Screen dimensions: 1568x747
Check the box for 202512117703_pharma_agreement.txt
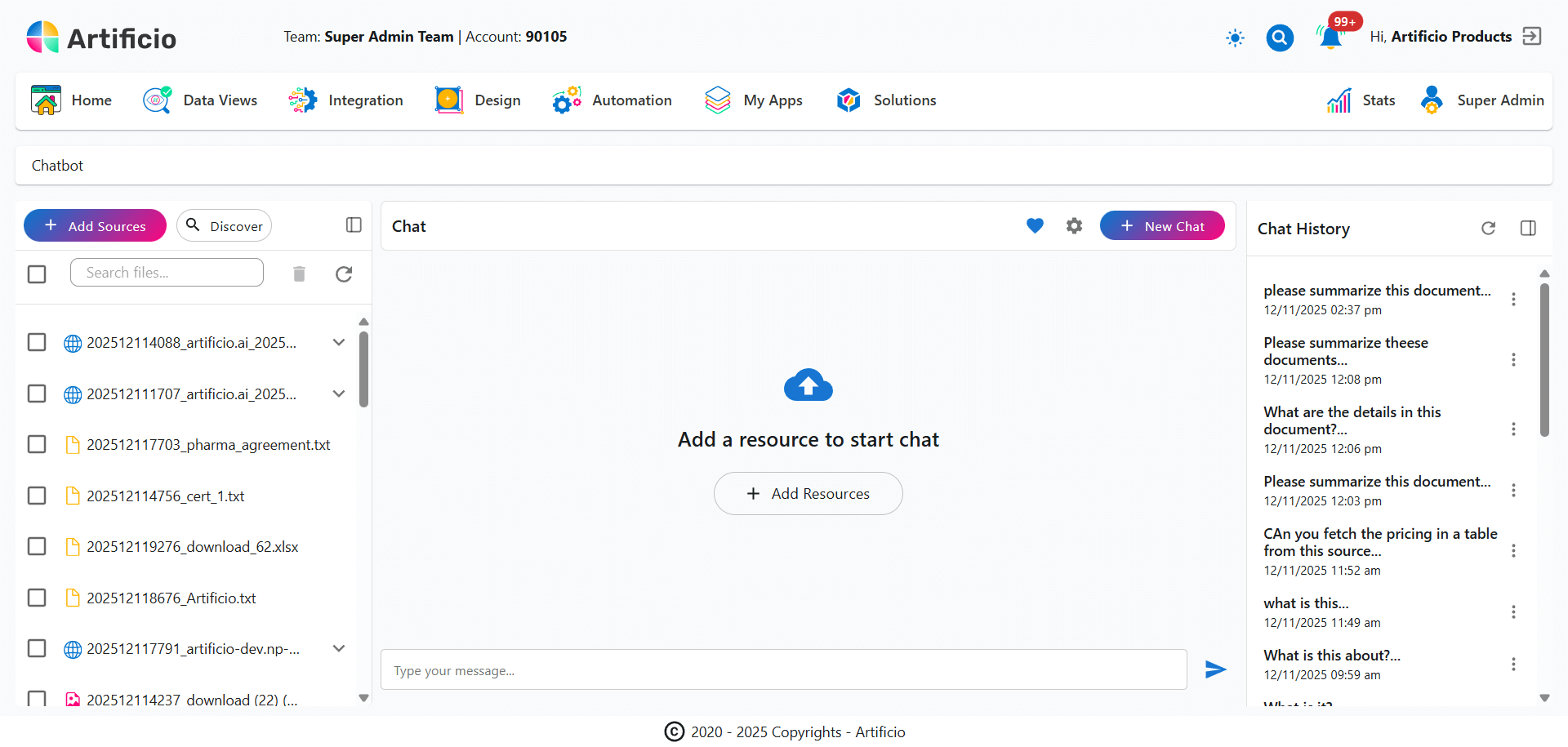(37, 444)
